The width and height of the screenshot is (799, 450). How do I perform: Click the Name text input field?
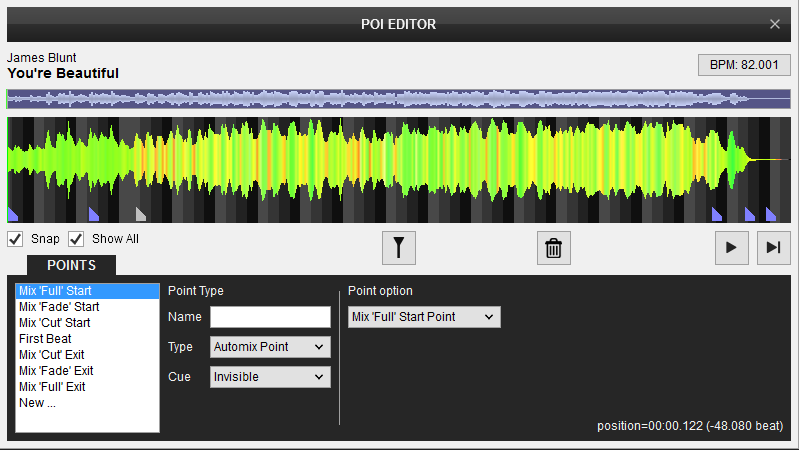270,317
